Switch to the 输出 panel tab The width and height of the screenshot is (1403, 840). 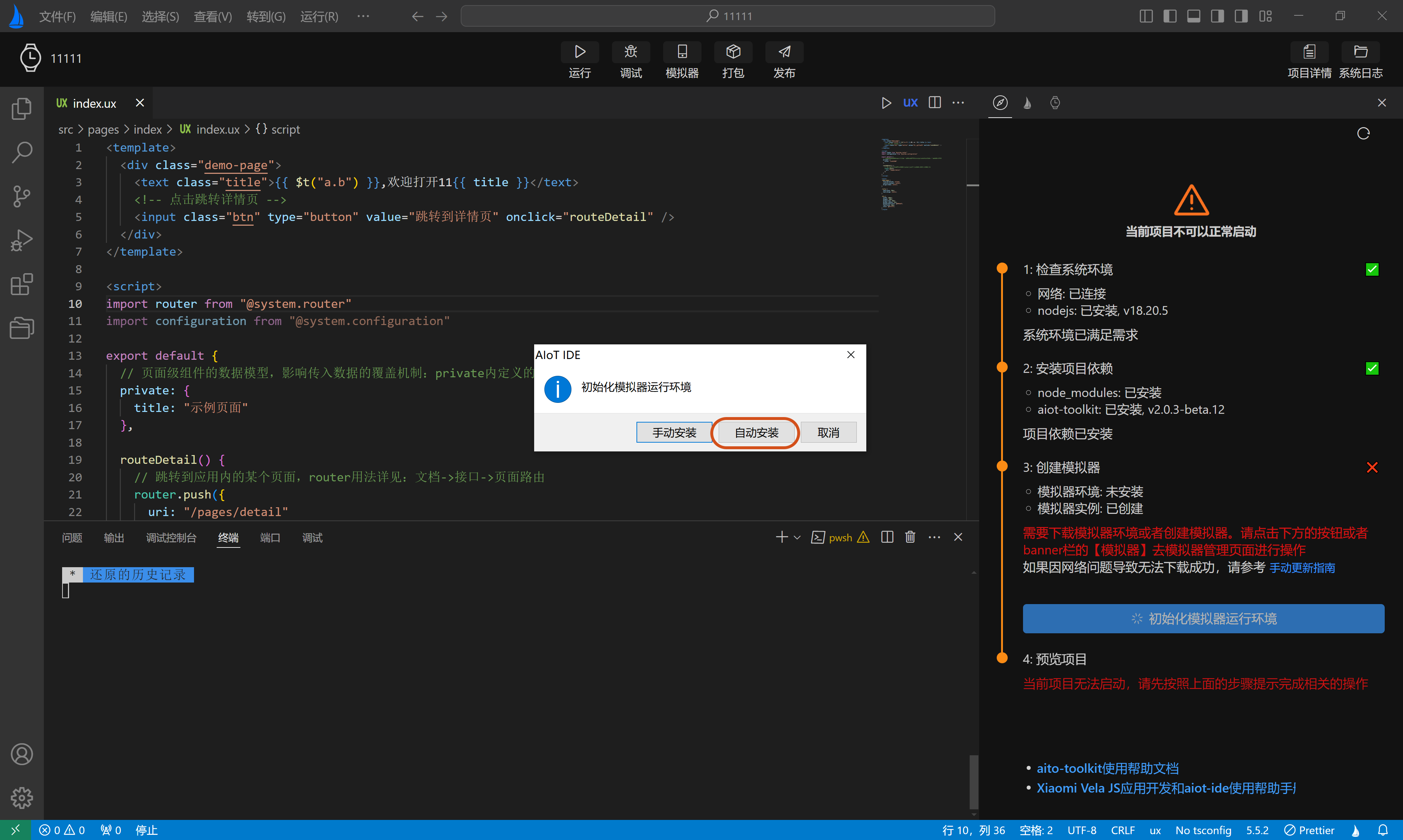pos(114,538)
